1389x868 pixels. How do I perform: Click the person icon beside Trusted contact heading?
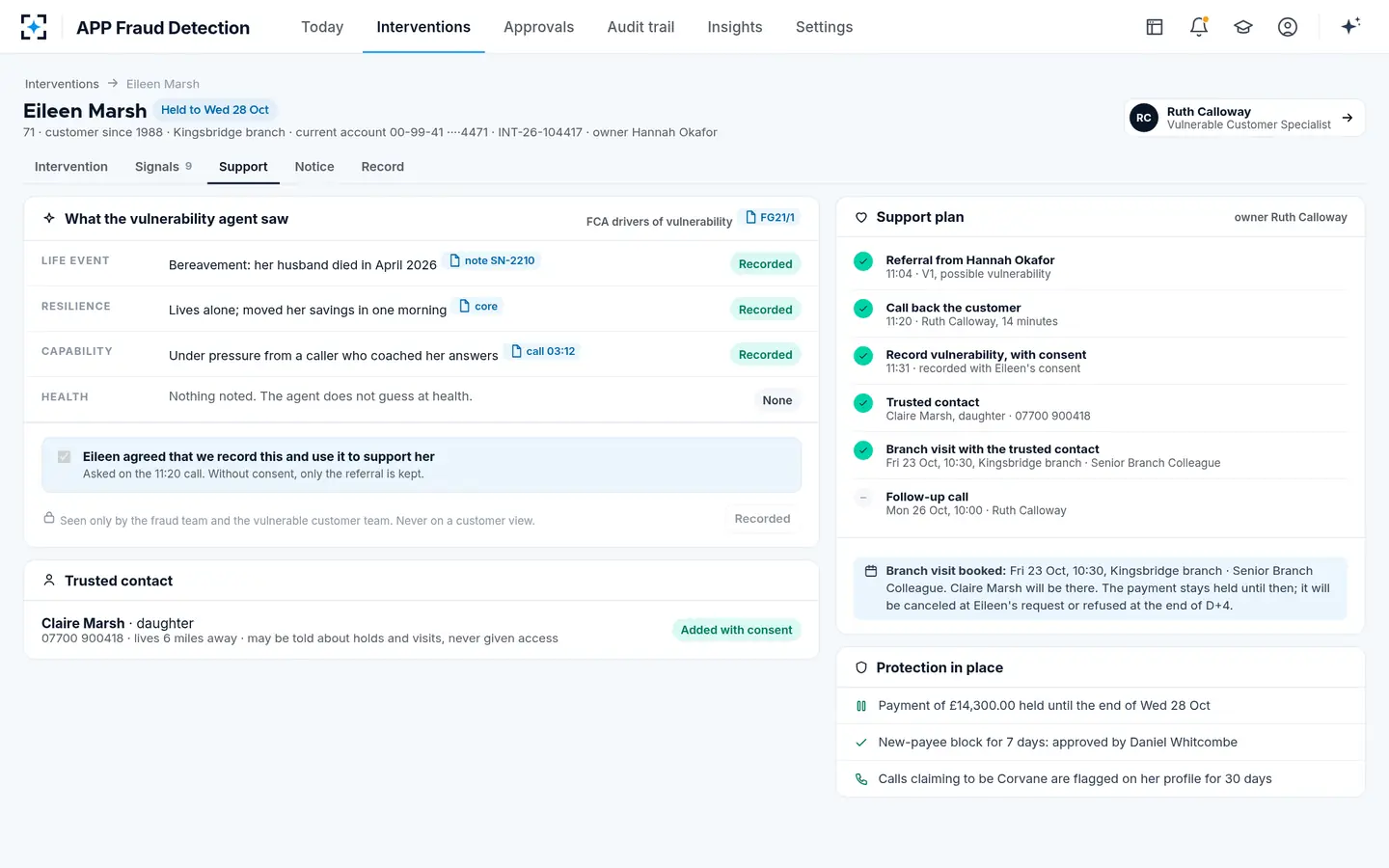(49, 581)
